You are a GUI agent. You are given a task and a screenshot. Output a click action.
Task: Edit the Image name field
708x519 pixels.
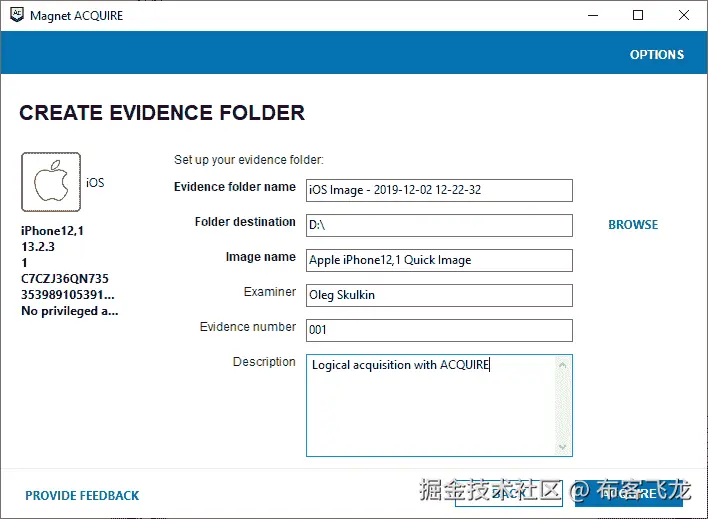tap(439, 261)
